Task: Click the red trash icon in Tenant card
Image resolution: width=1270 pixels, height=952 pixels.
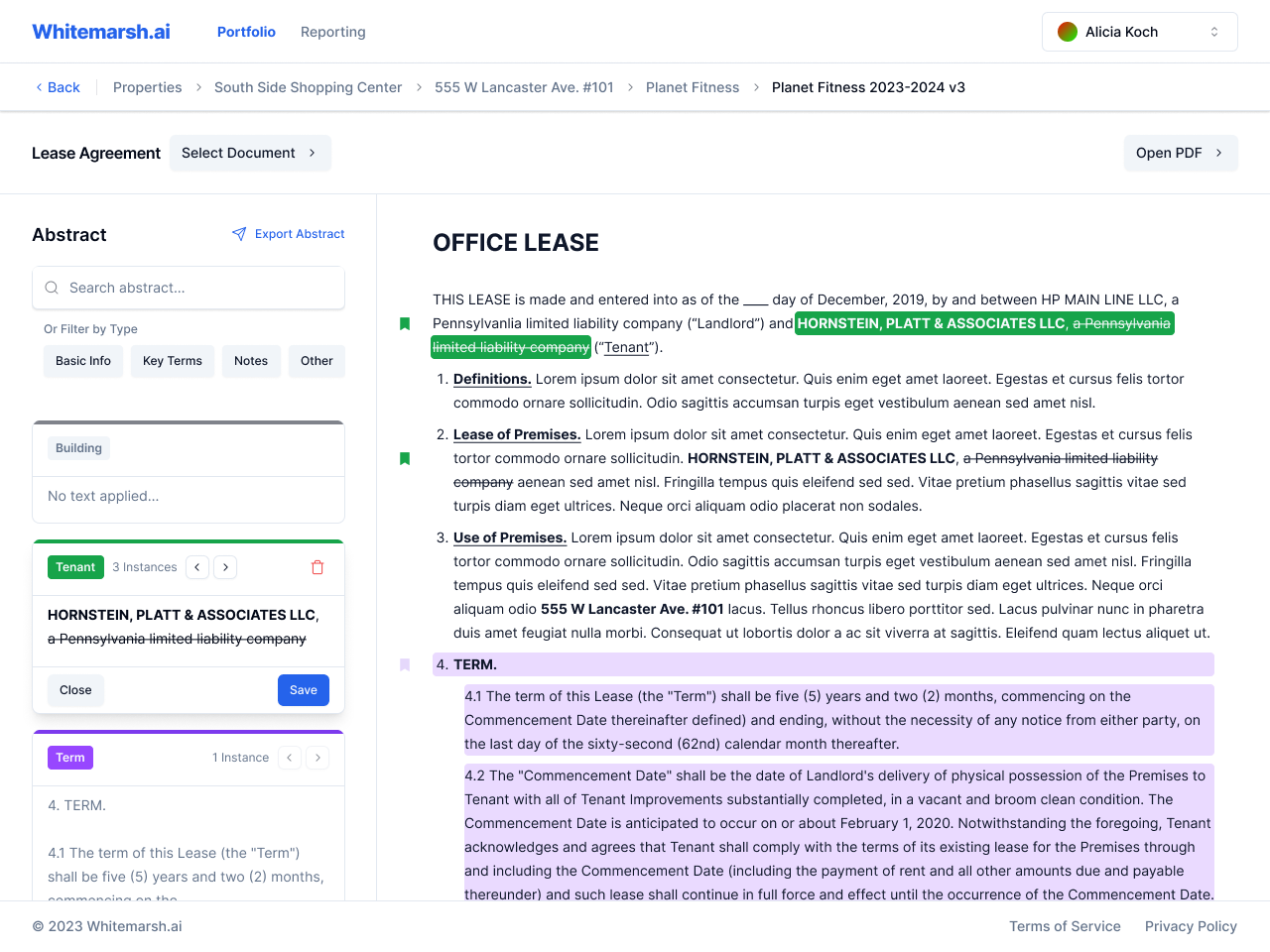Action: [x=317, y=567]
